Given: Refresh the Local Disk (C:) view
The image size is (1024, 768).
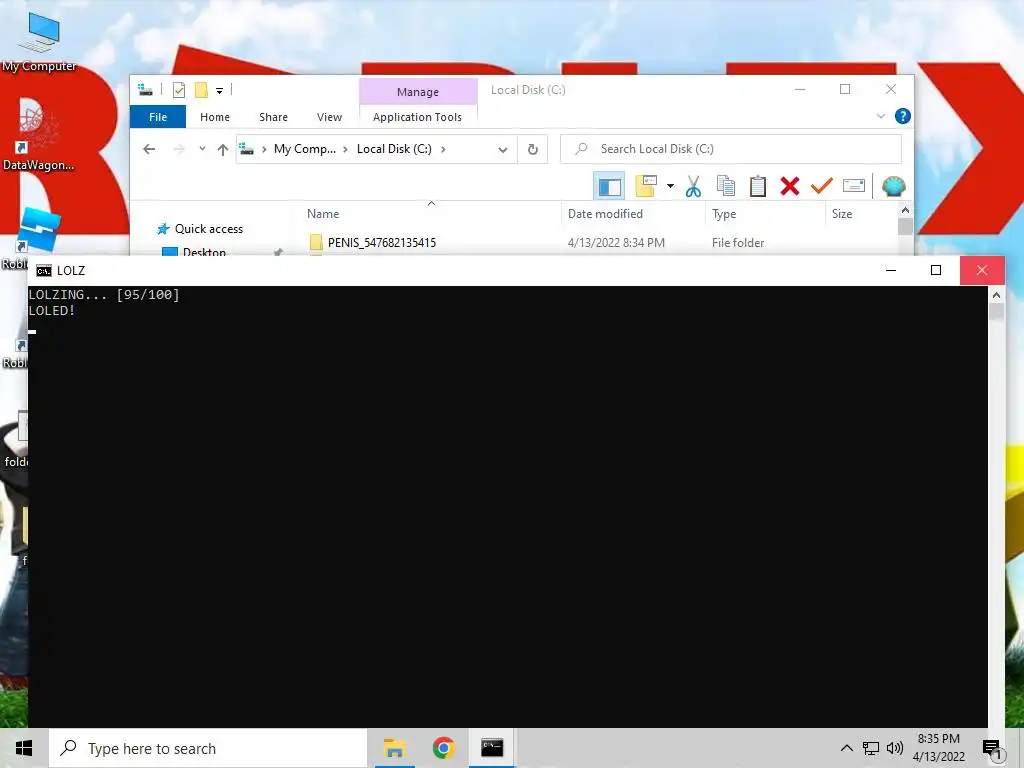Looking at the screenshot, I should [533, 150].
